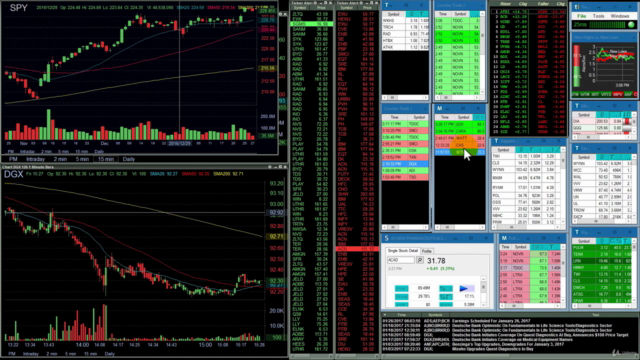Click scroll-up arrow in Counter Trade 2

(x=482, y=14)
